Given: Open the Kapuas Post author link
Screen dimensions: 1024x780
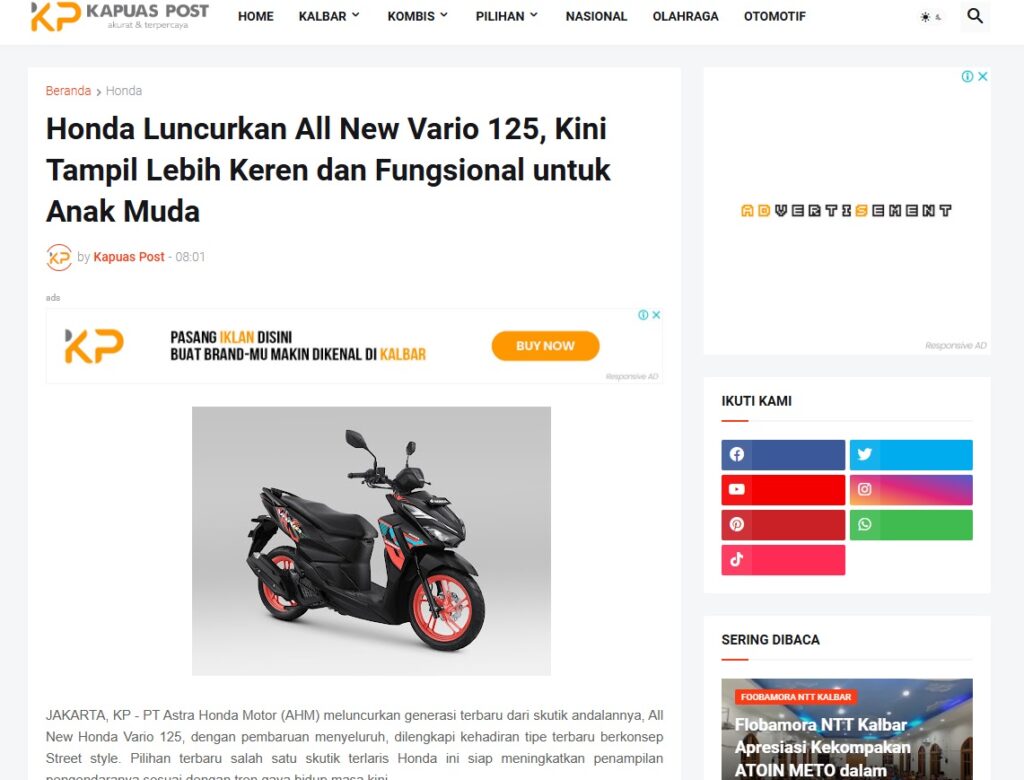Looking at the screenshot, I should pyautogui.click(x=129, y=257).
